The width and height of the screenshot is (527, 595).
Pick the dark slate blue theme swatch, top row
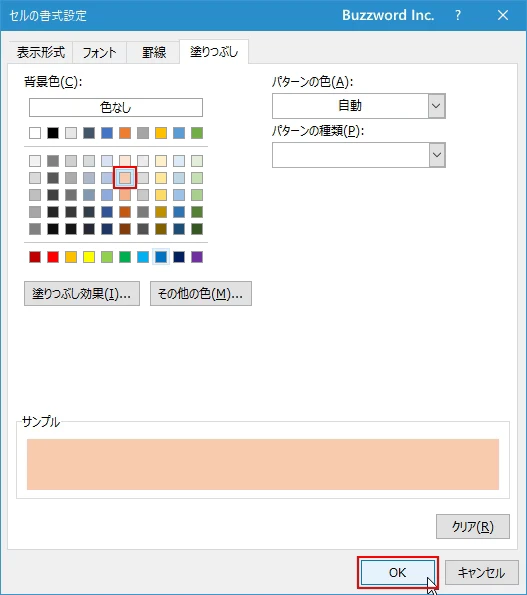(x=89, y=133)
